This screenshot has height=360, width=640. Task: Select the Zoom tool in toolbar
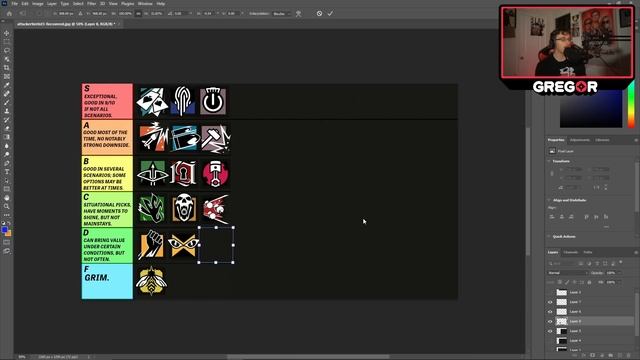pos(7,207)
